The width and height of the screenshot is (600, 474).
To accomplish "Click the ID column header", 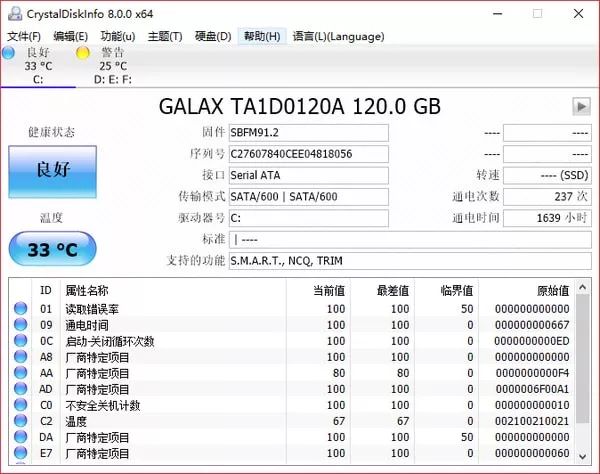I will pyautogui.click(x=46, y=290).
